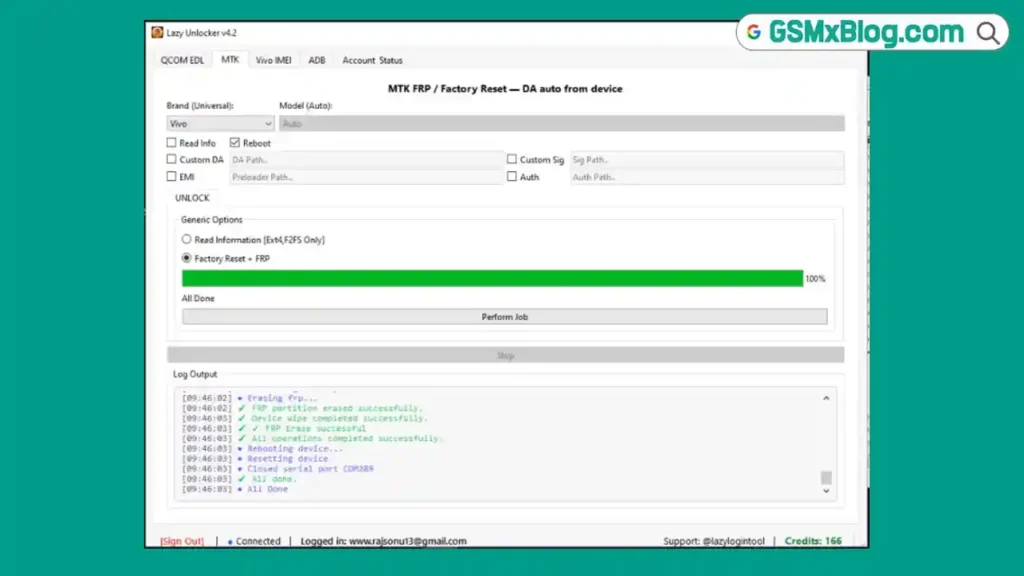Tick the EMI checkbox
This screenshot has width=1024, height=576.
coord(171,176)
